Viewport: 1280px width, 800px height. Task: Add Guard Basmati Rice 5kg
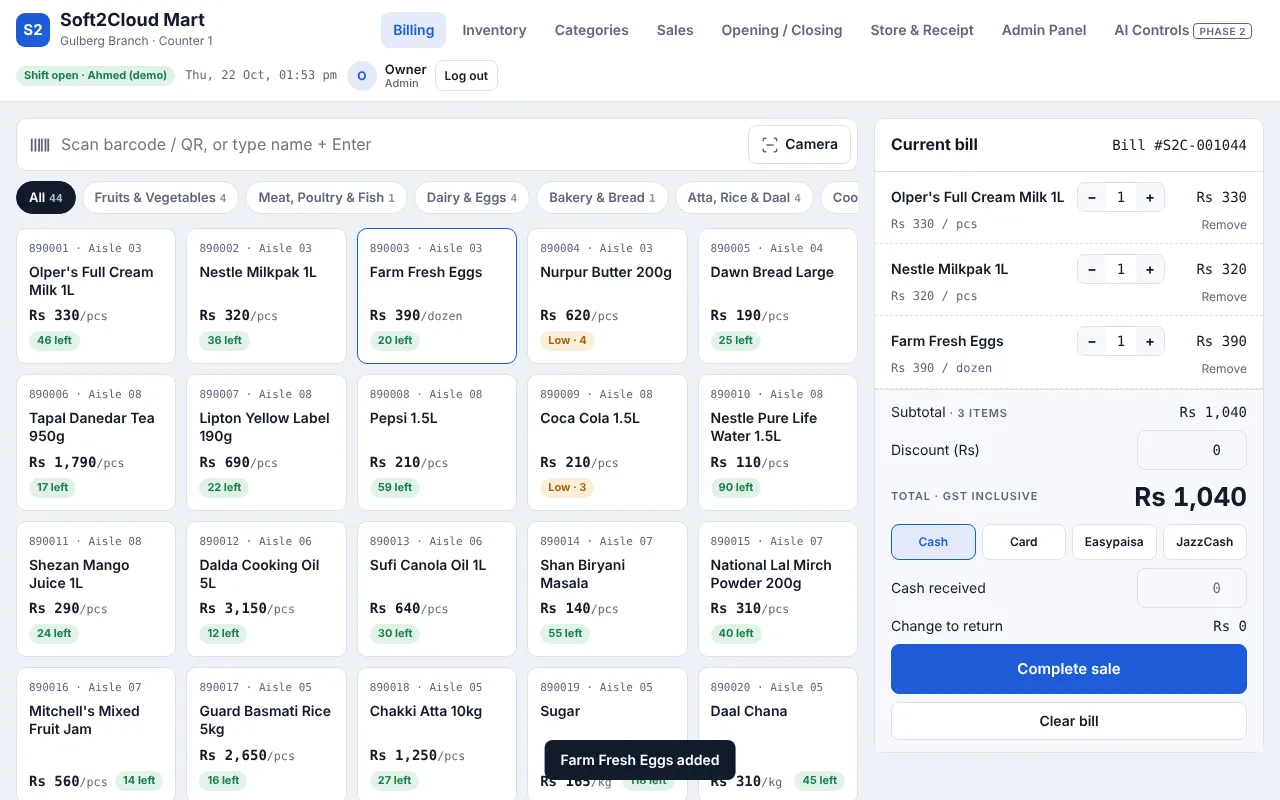[266, 734]
